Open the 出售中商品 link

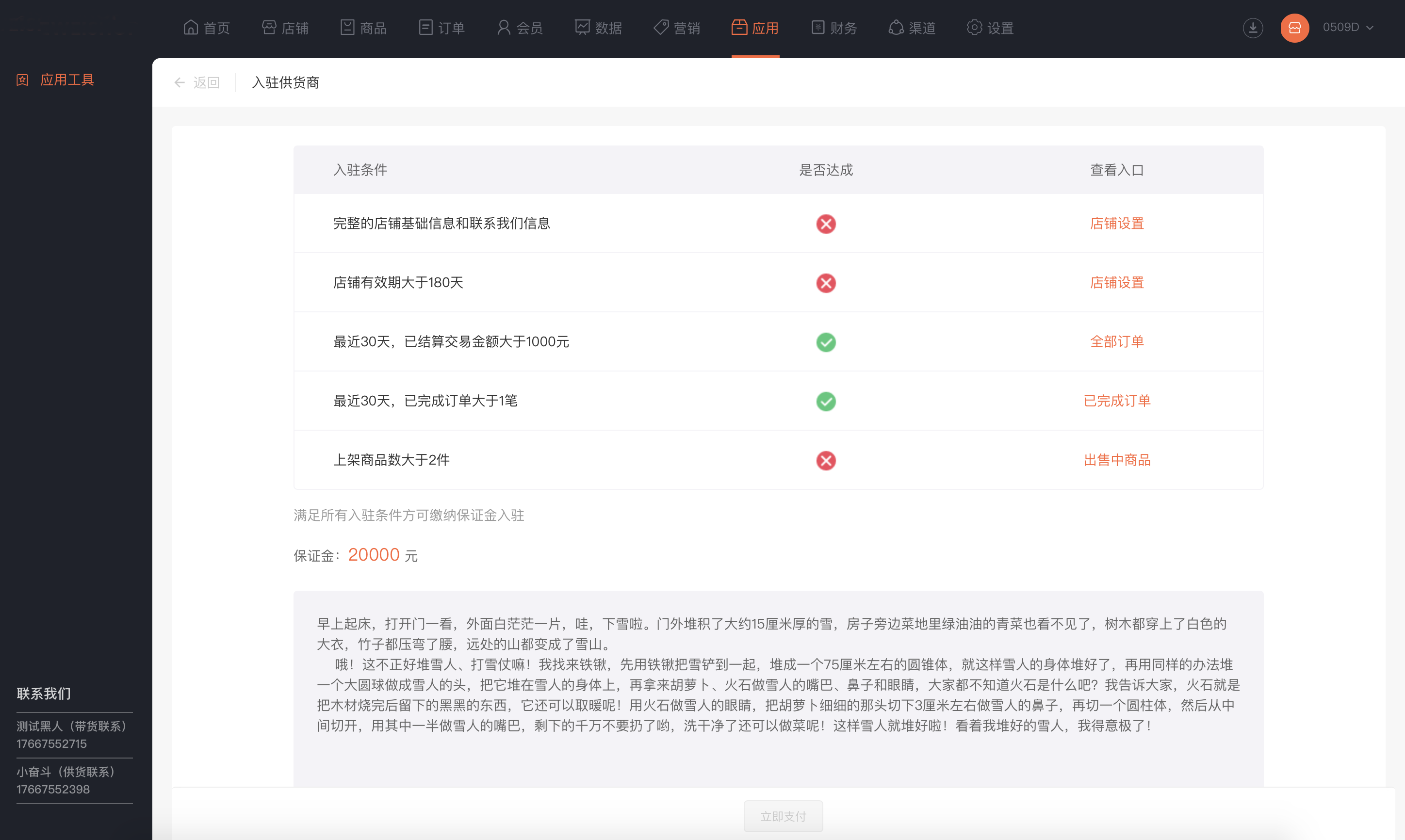pyautogui.click(x=1116, y=460)
